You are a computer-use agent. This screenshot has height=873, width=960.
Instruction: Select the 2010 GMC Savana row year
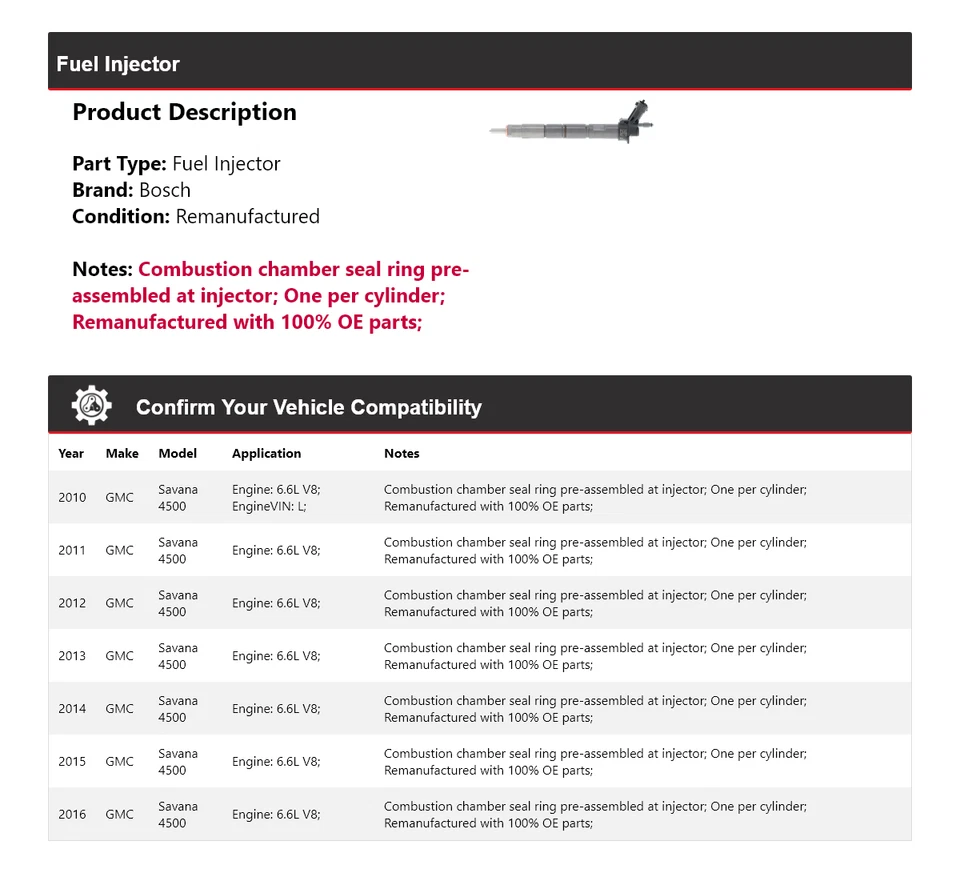72,498
